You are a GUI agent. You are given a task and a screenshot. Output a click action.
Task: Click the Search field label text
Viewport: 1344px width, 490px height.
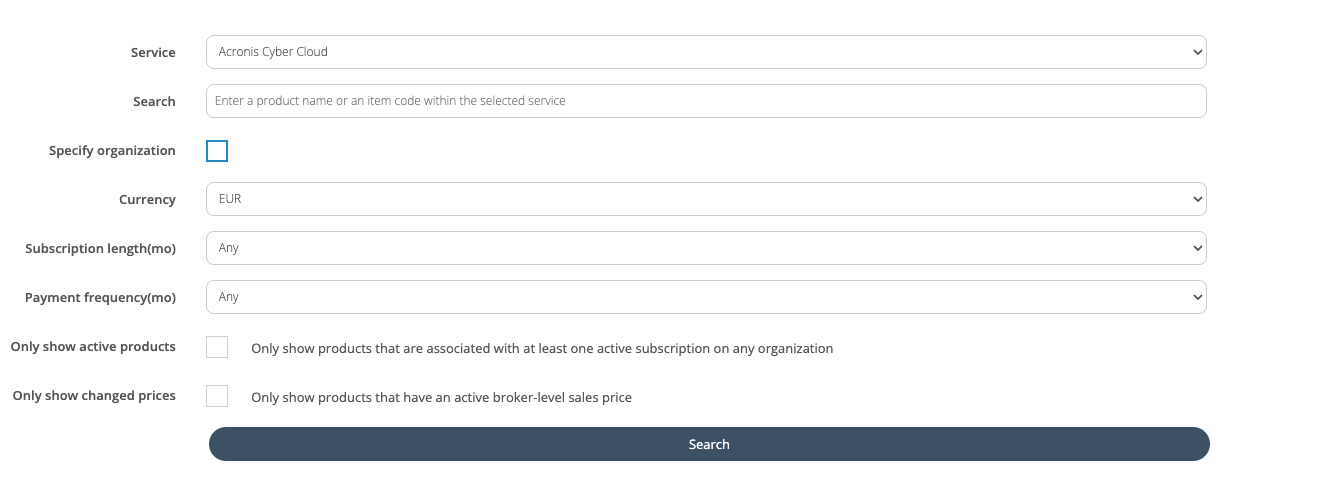point(154,101)
